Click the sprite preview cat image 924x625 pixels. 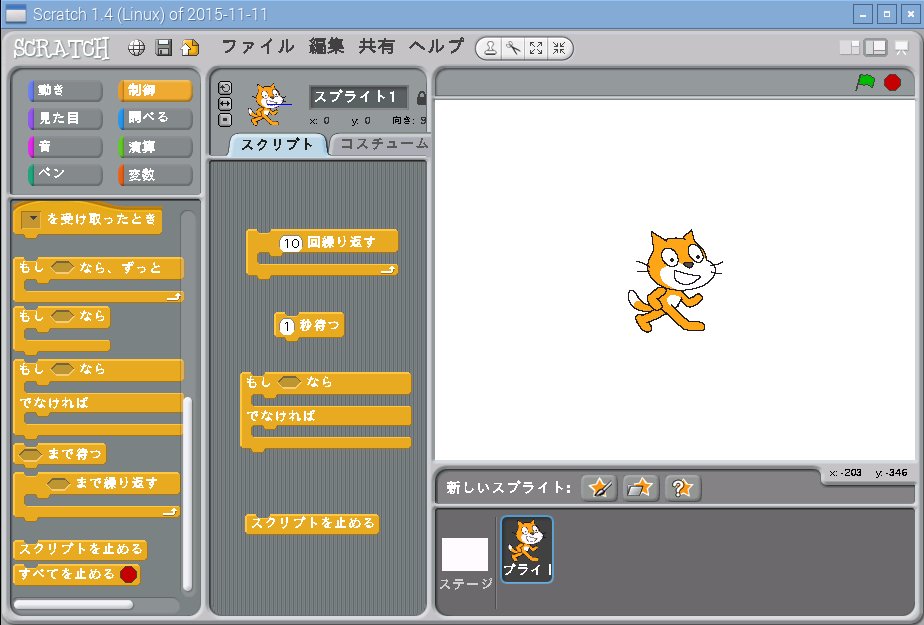coord(267,104)
